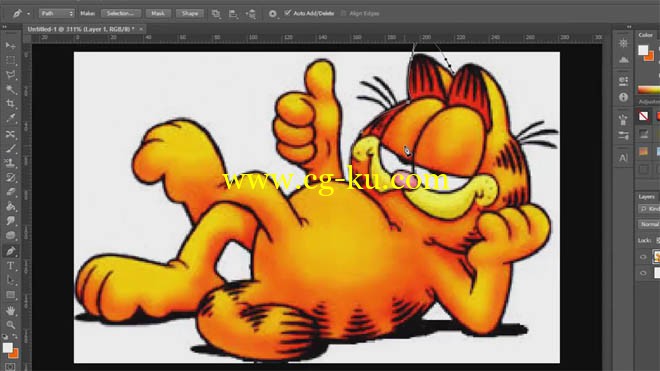Open the toolbox foreground color swatch
The height and width of the screenshot is (371, 660).
point(8,348)
